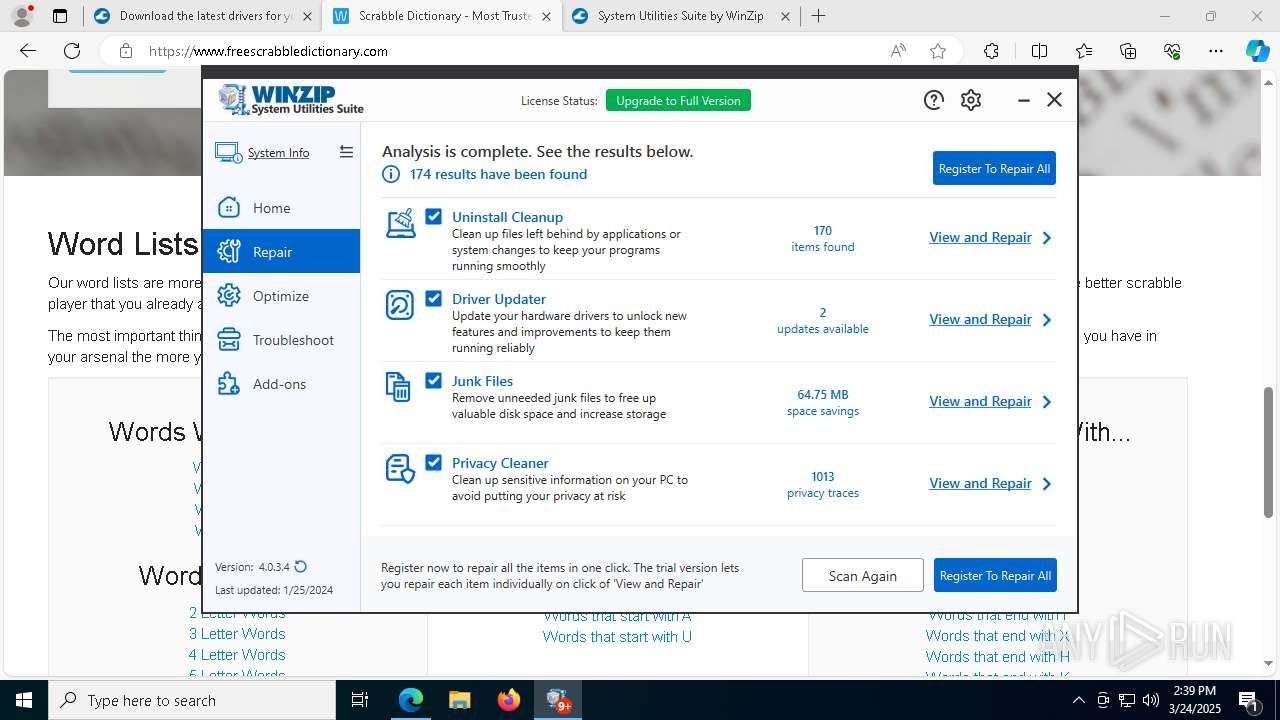Expand Privacy Cleaner row chevron arrow
This screenshot has width=1280, height=720.
[1047, 484]
